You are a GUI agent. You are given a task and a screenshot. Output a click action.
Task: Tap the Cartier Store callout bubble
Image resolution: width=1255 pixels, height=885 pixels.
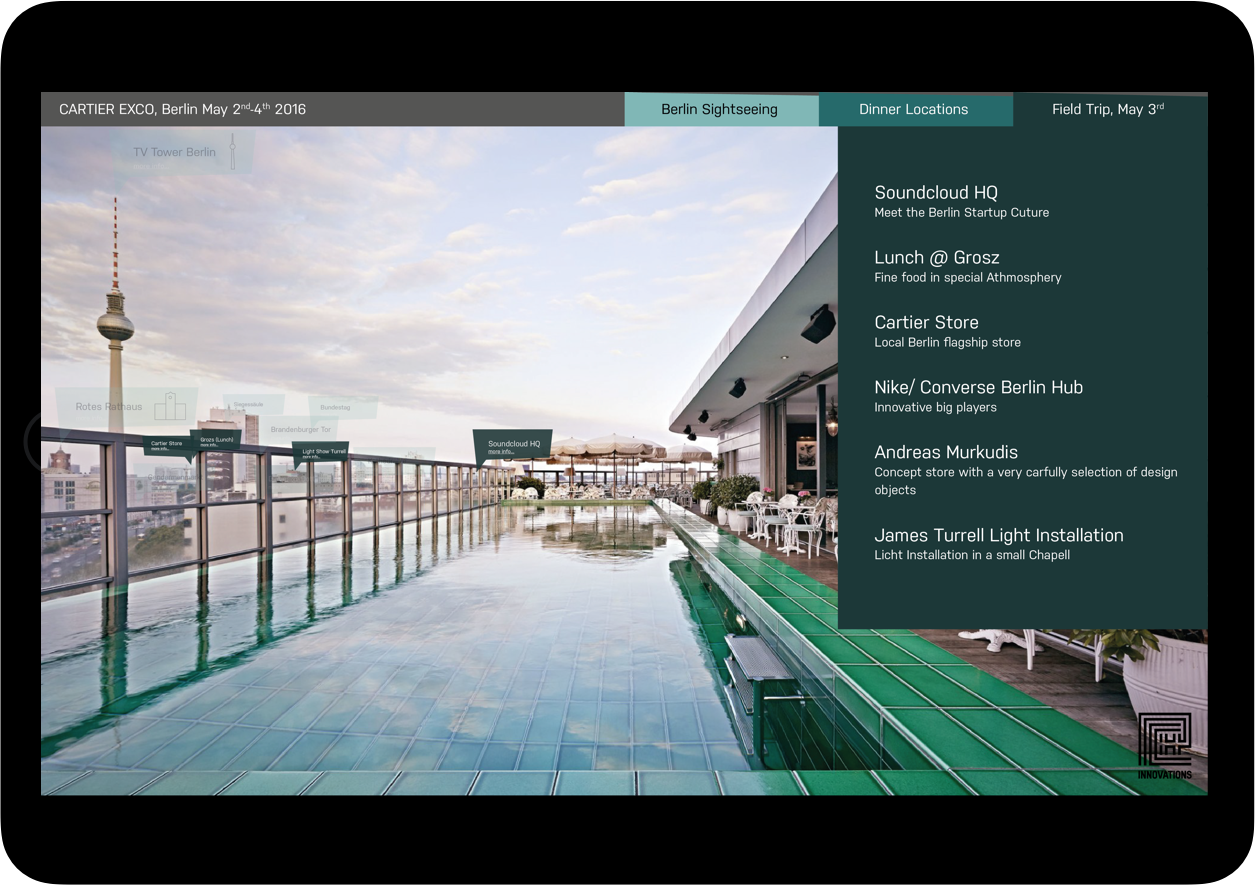pyautogui.click(x=168, y=447)
